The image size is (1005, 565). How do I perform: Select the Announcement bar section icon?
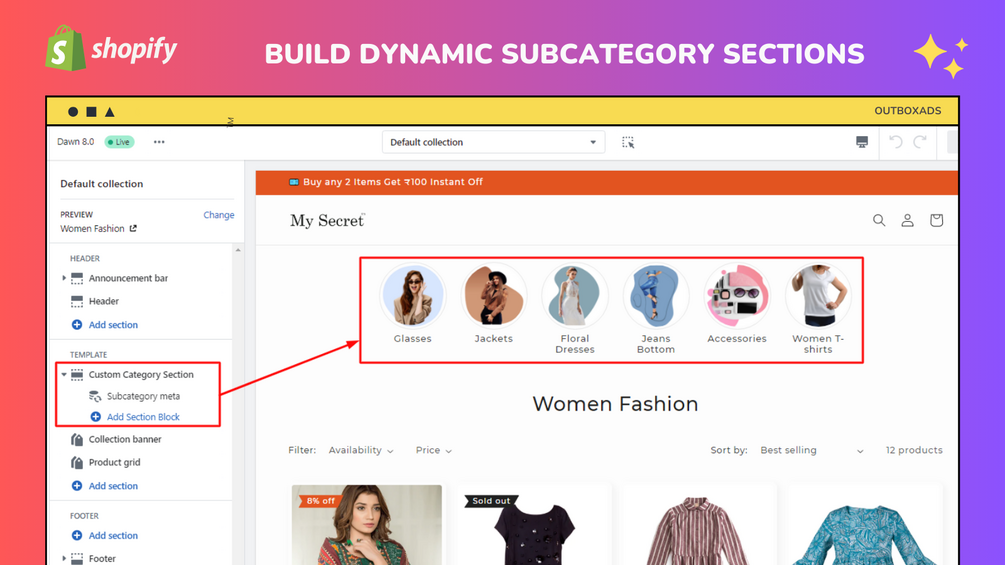[77, 278]
